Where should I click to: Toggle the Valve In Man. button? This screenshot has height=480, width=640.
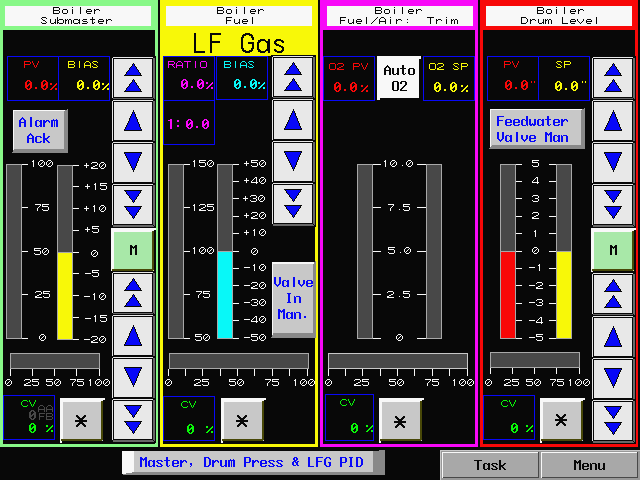(x=293, y=298)
